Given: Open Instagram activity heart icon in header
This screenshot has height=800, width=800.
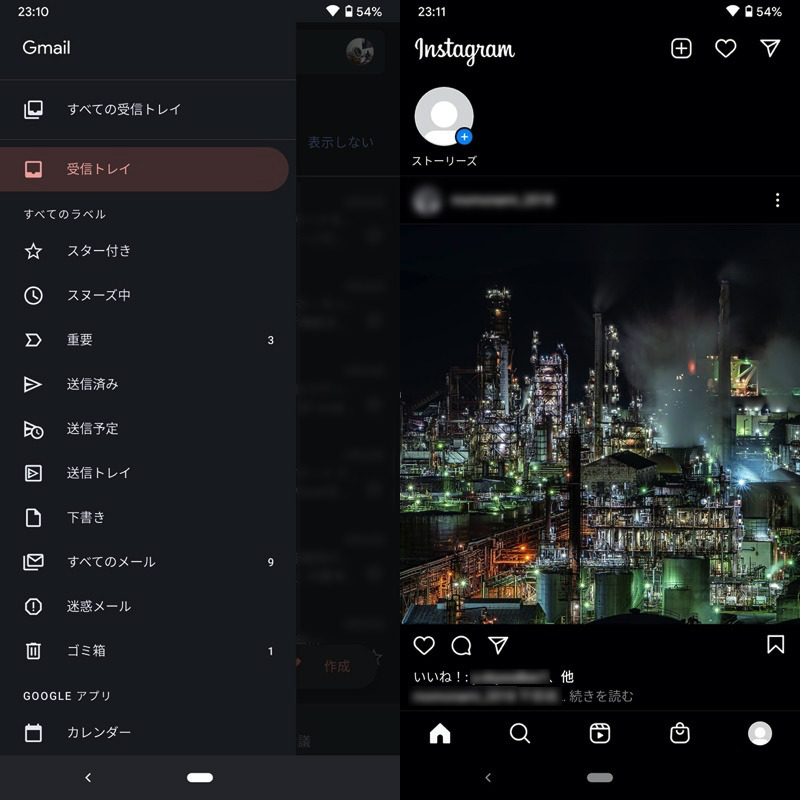Looking at the screenshot, I should [725, 49].
